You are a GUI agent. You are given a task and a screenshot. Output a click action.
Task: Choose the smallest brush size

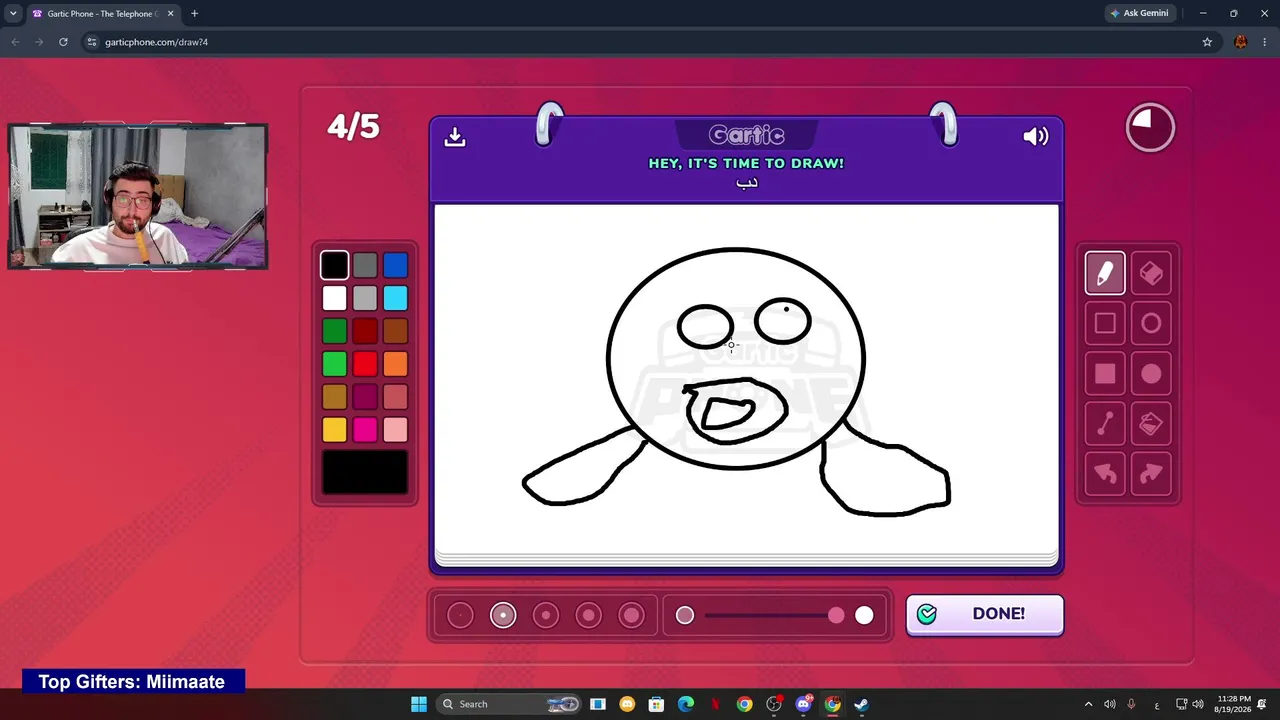[x=460, y=615]
